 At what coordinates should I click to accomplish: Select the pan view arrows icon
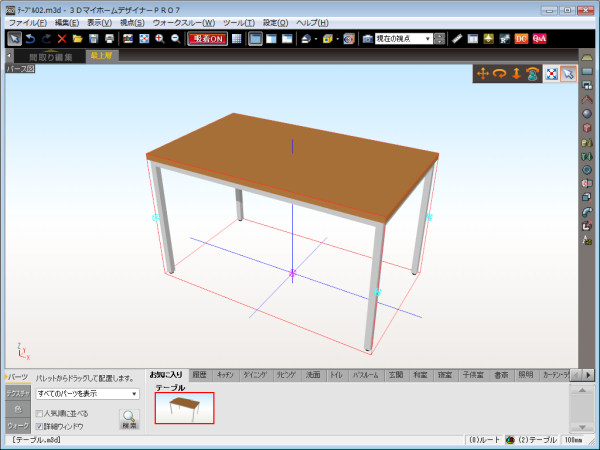click(x=482, y=74)
